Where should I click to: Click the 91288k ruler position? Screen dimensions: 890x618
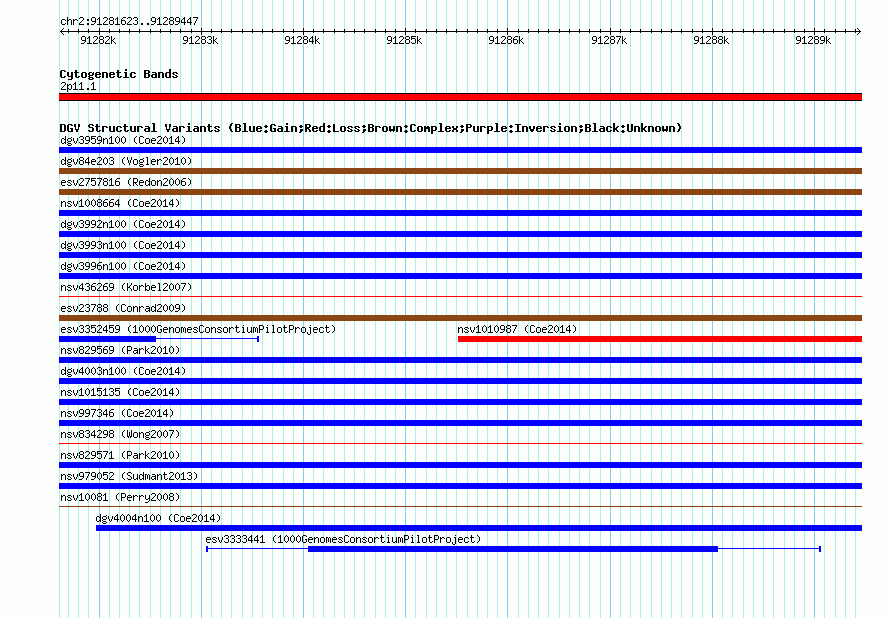pyautogui.click(x=711, y=40)
